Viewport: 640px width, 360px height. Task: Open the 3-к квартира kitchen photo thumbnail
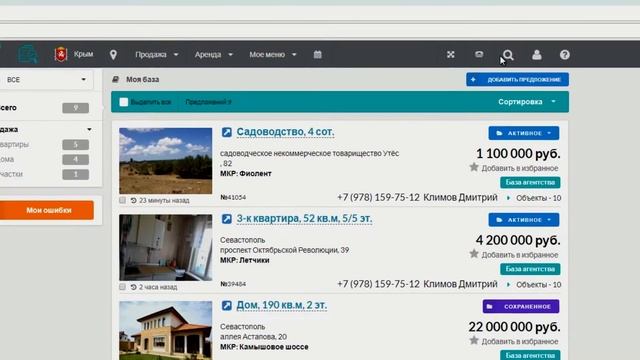(x=166, y=248)
